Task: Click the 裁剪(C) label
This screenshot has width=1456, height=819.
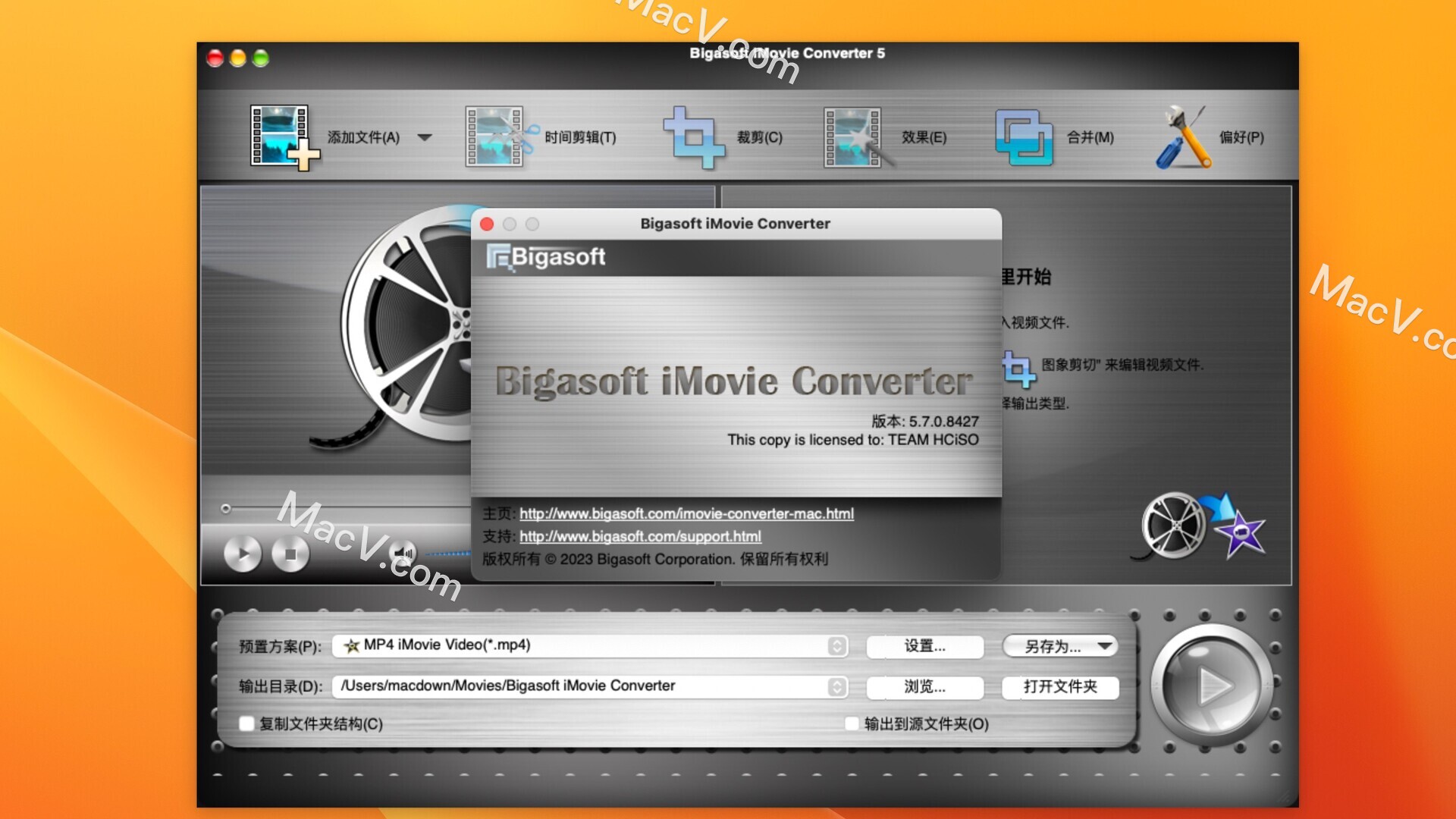Action: (759, 137)
